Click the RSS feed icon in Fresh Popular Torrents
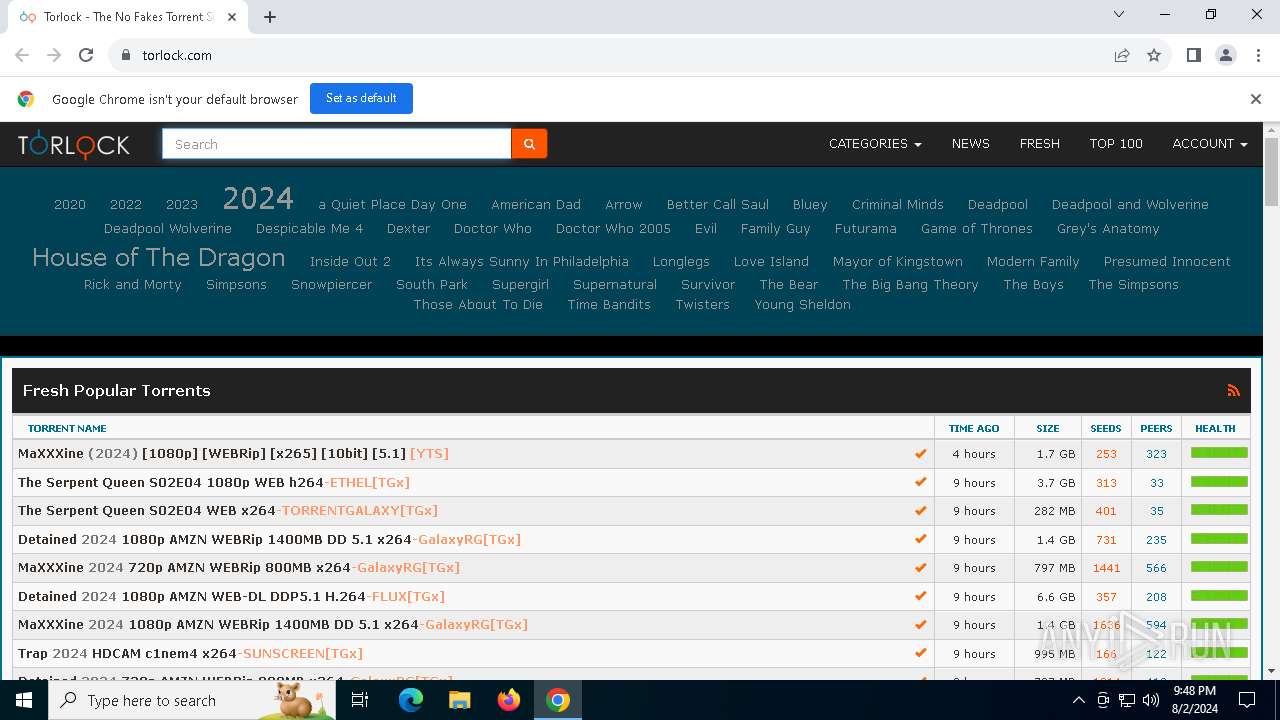 [x=1233, y=391]
